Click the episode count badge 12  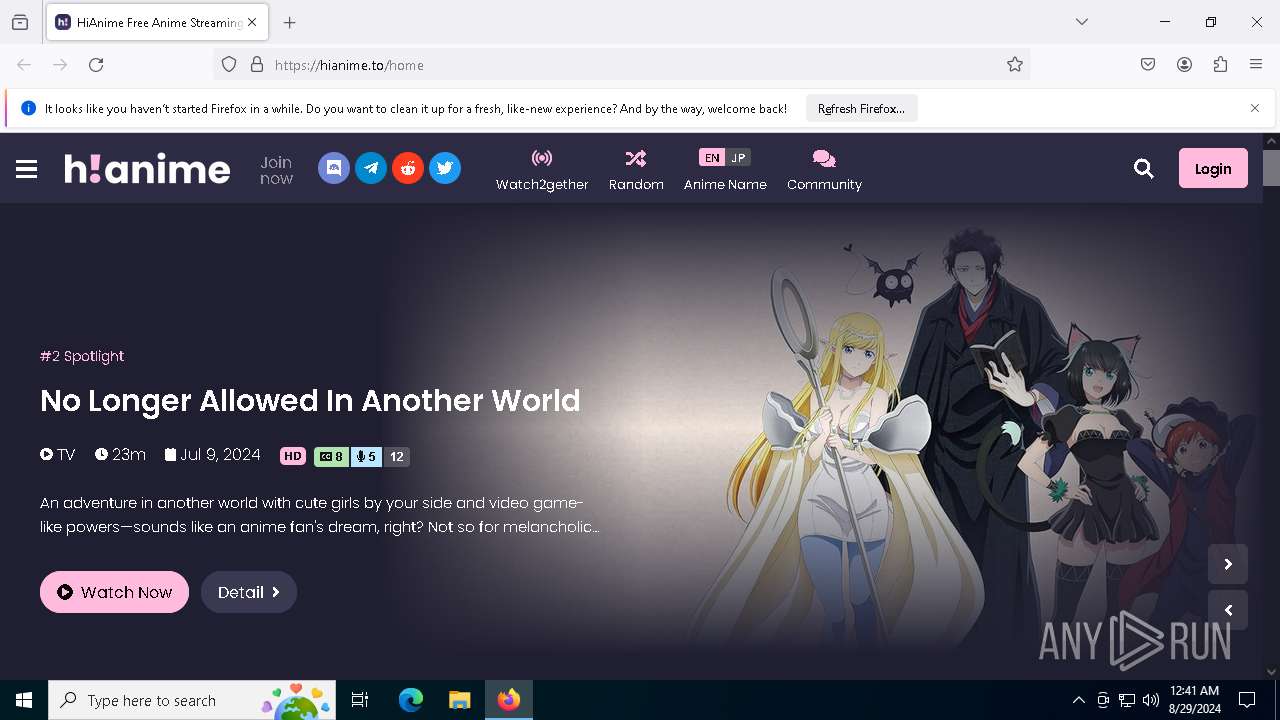pos(397,456)
